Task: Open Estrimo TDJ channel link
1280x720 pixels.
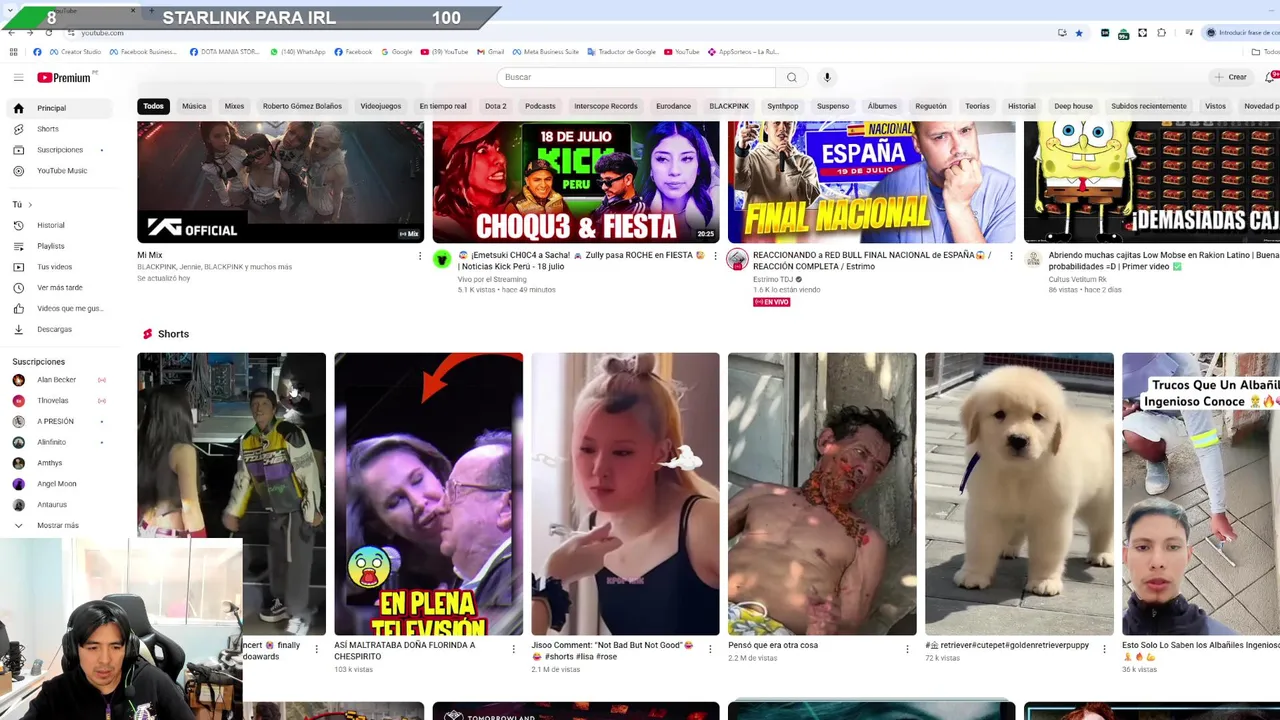Action: (x=773, y=279)
